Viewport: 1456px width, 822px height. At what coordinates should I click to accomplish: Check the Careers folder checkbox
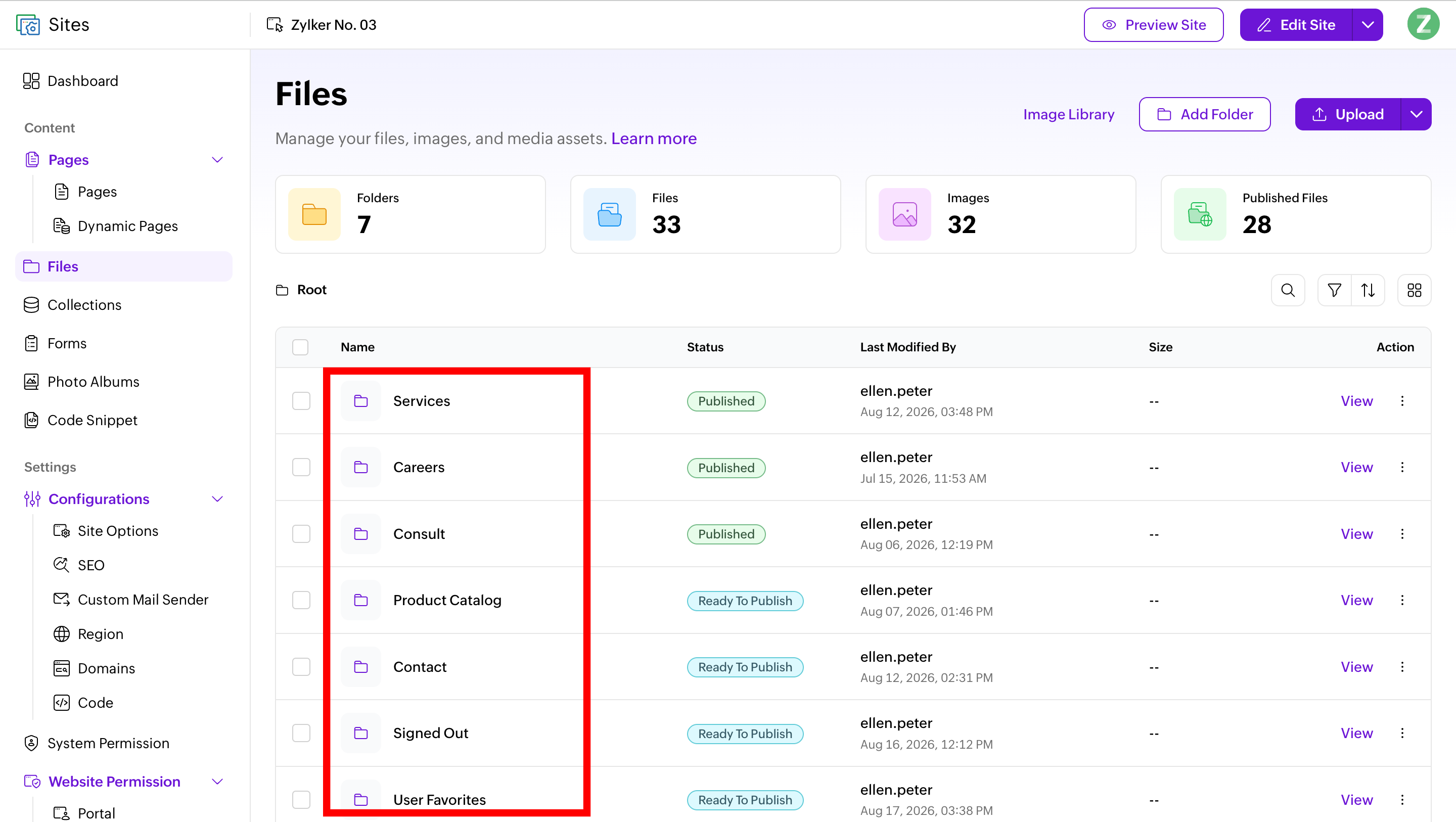point(301,467)
